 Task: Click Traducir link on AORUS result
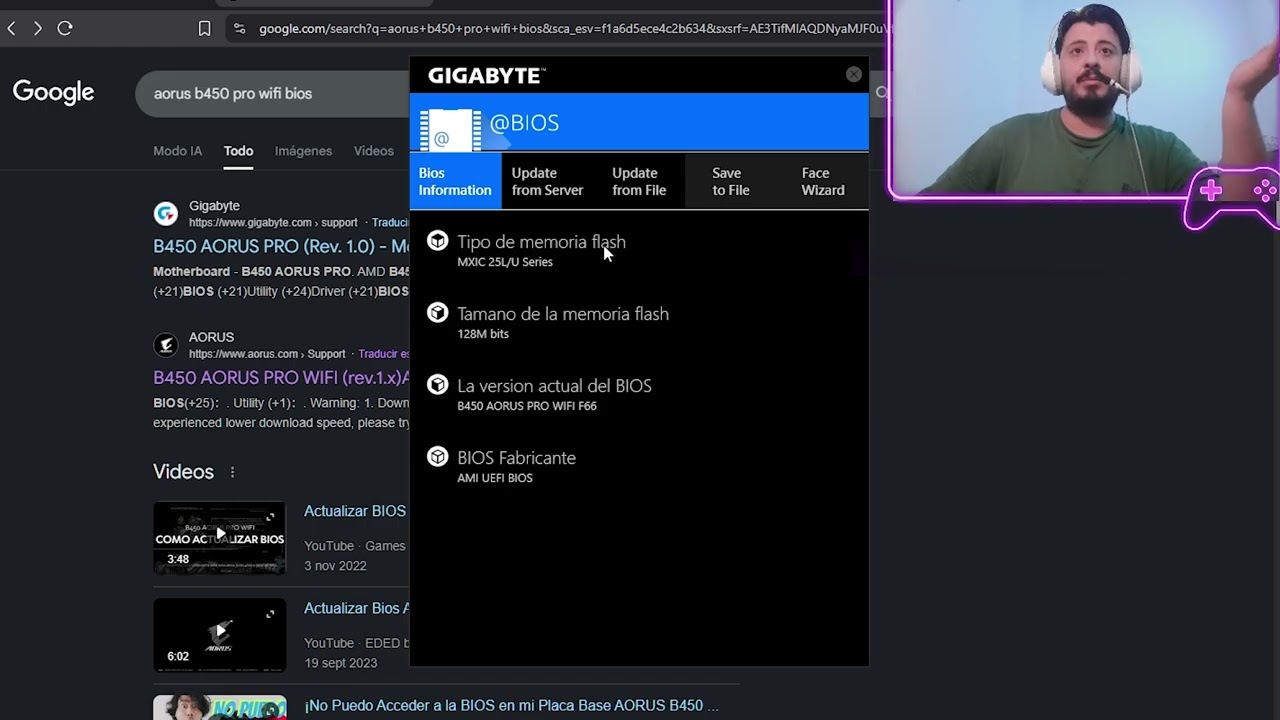384,354
